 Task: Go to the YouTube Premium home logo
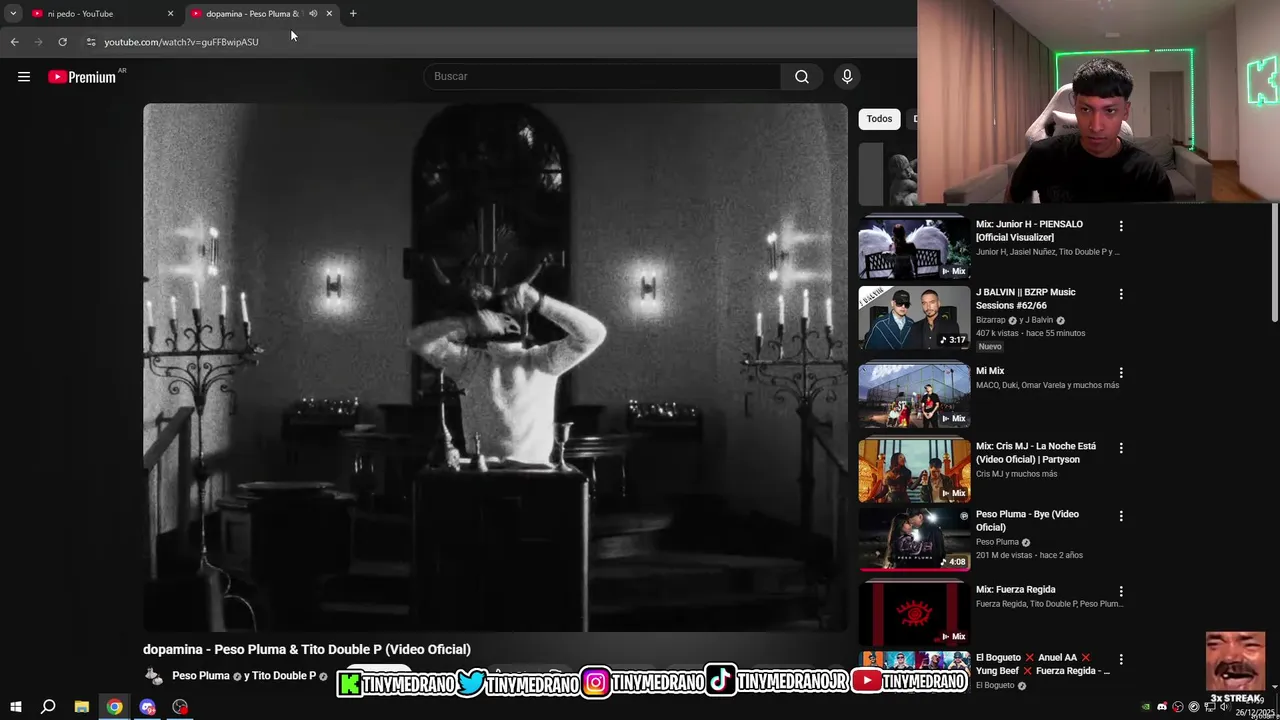82,77
